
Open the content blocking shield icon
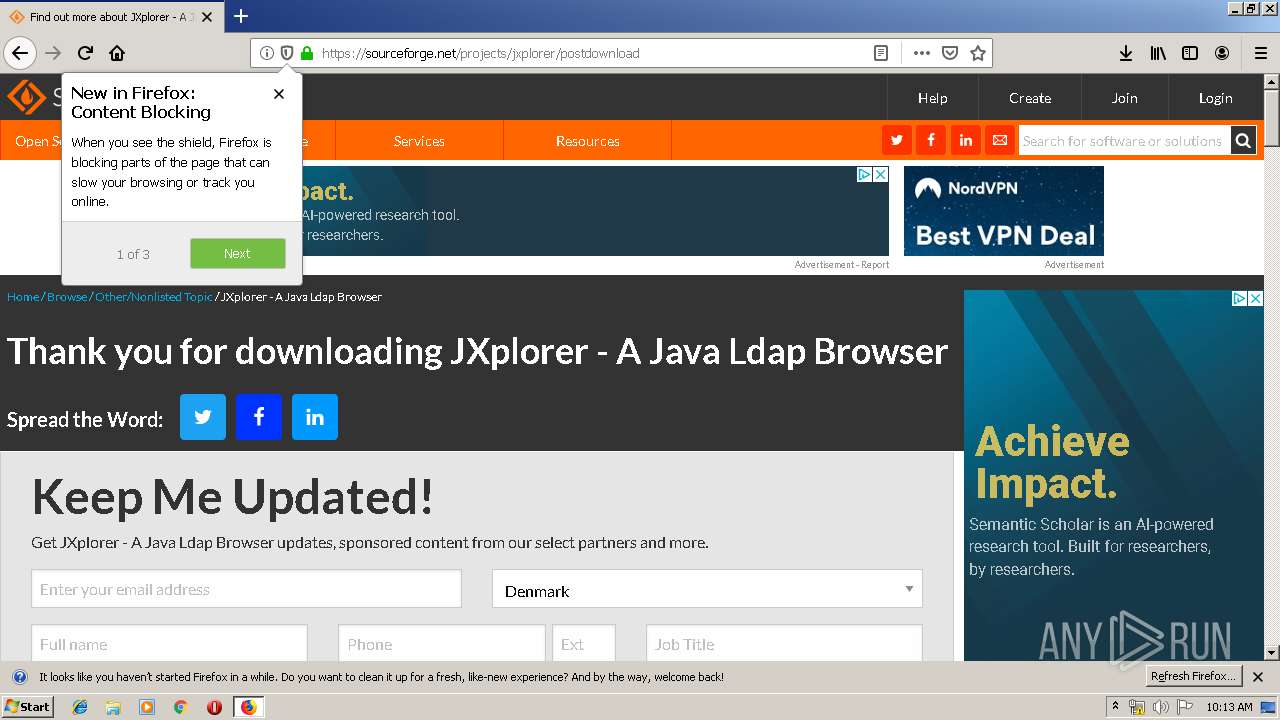pyautogui.click(x=287, y=53)
